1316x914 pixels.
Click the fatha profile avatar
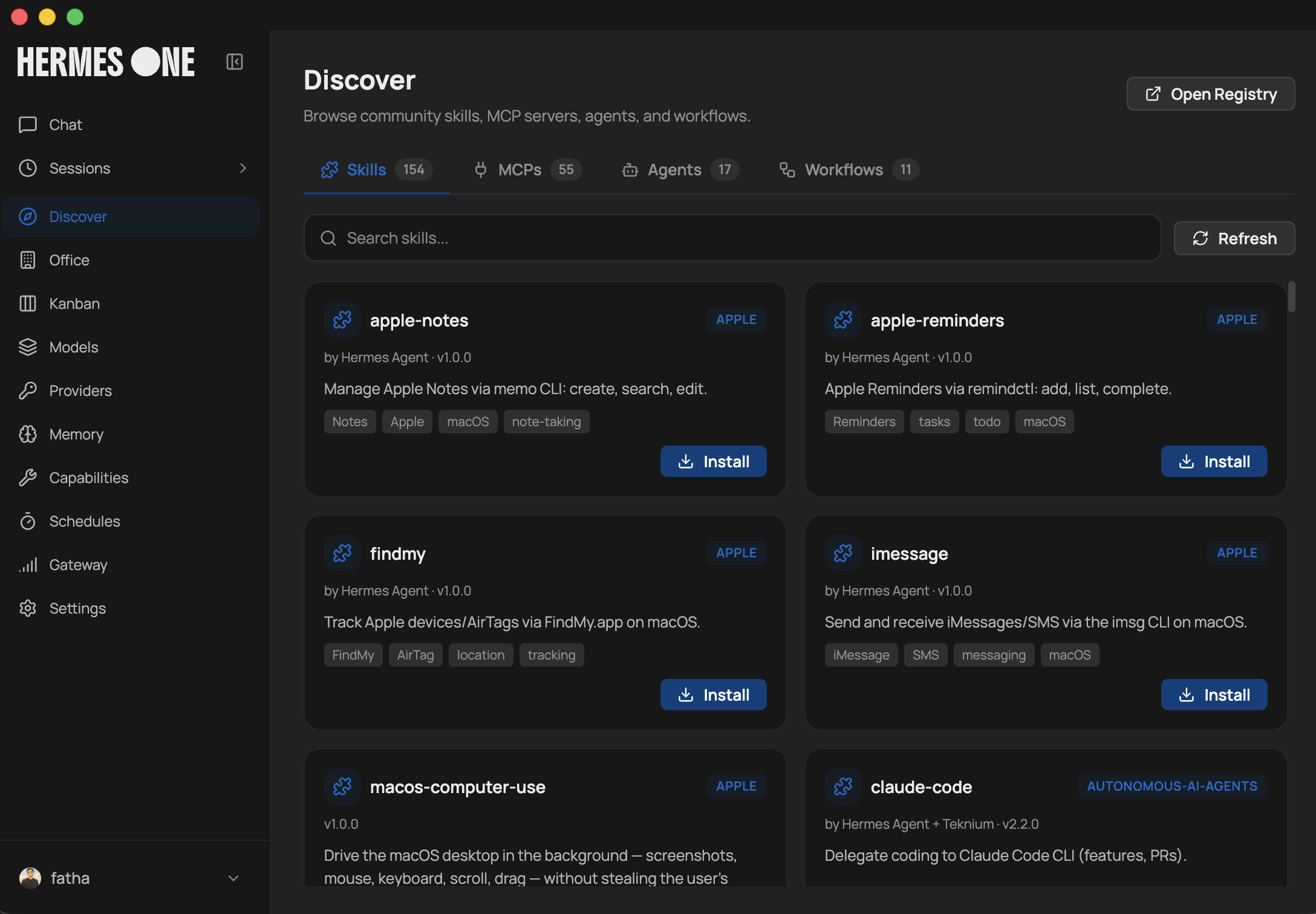(x=30, y=878)
